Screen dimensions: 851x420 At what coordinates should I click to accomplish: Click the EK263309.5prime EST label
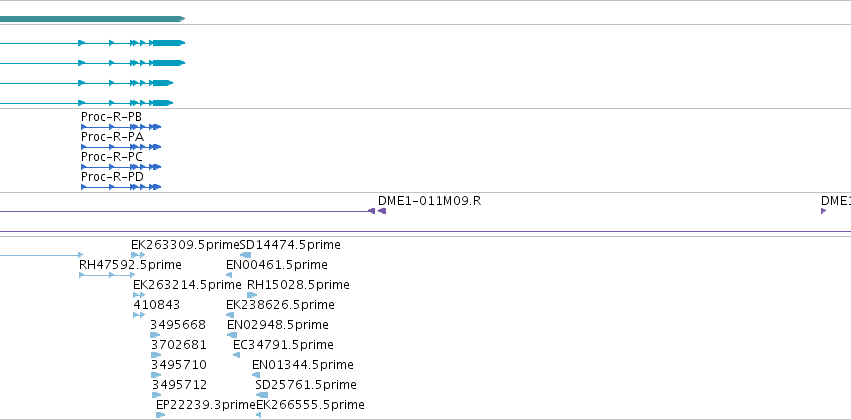pos(185,245)
